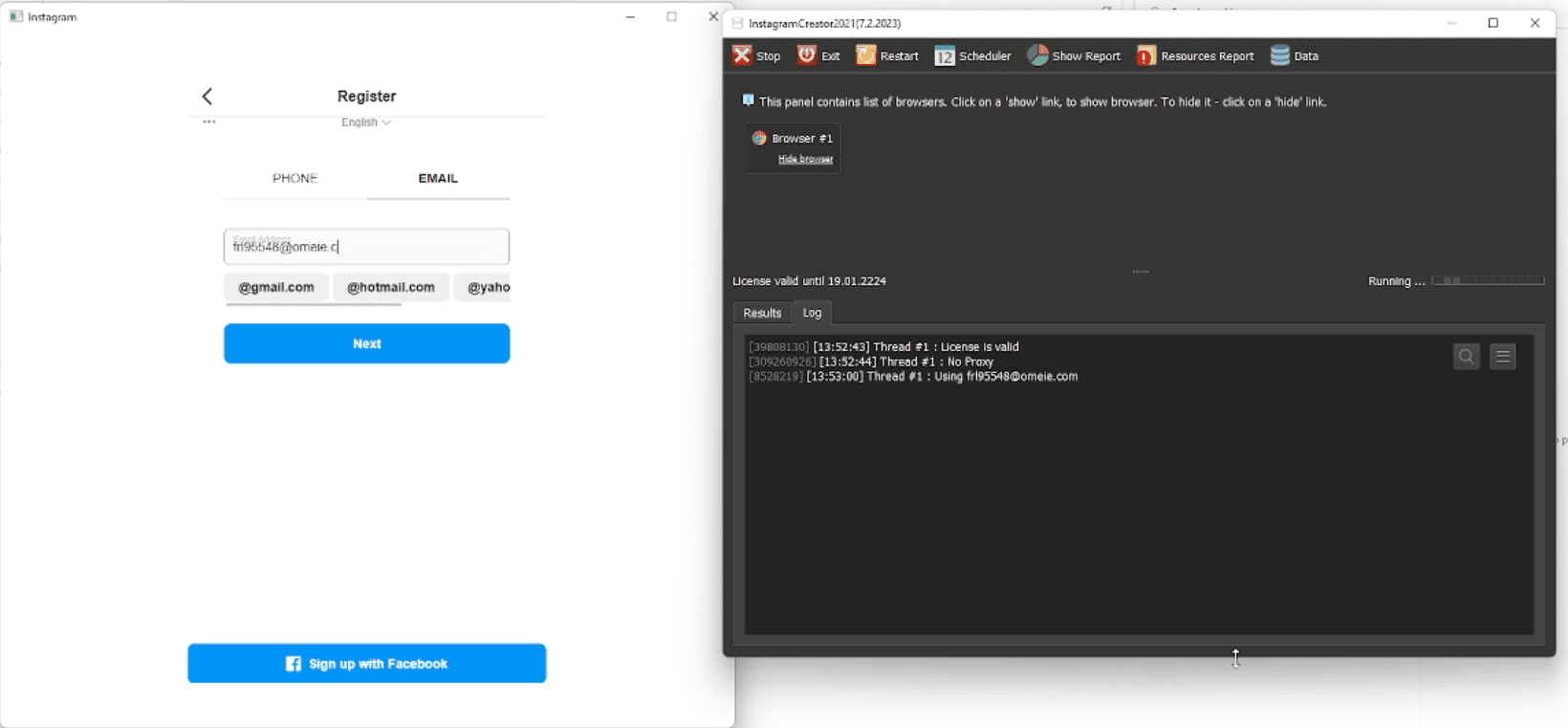Click the 'Running ...' status text

click(1397, 281)
